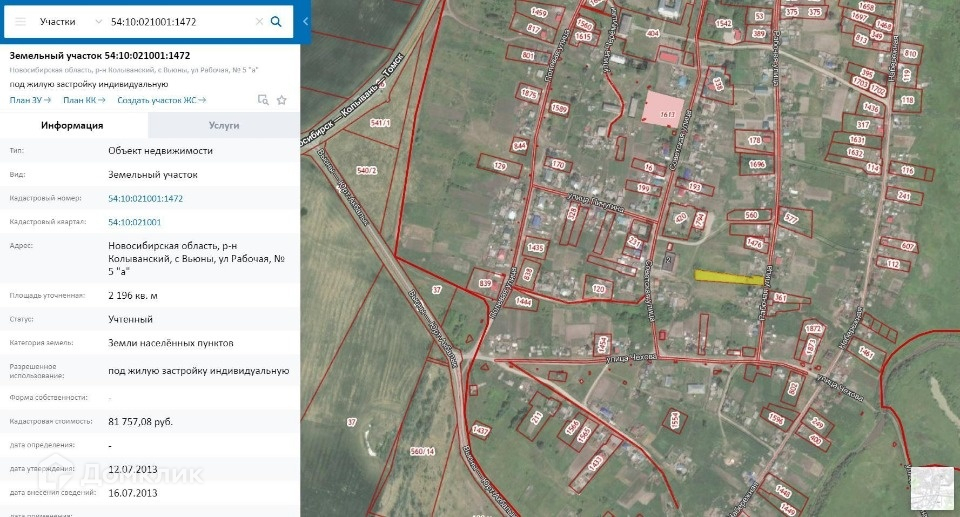Viewport: 960px width, 517px height.
Task: Open the basemap switcher thumbnail
Action: [x=932, y=488]
